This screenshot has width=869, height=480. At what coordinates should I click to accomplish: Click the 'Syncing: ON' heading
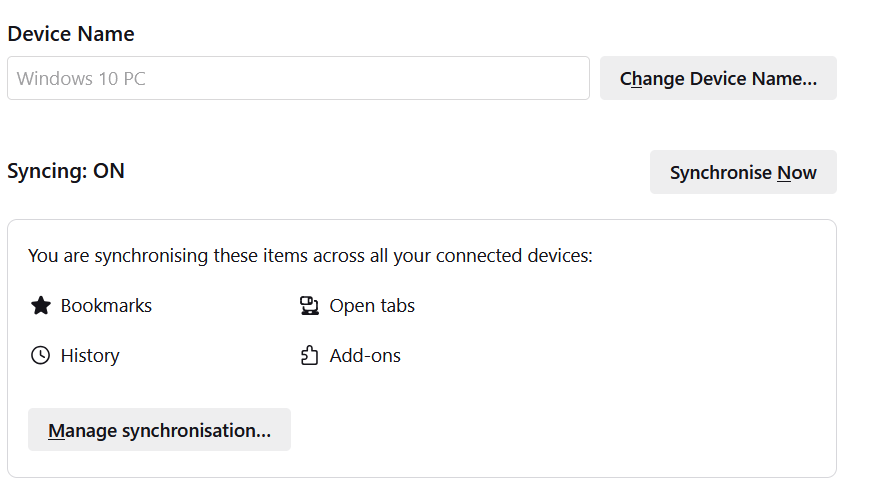click(66, 171)
